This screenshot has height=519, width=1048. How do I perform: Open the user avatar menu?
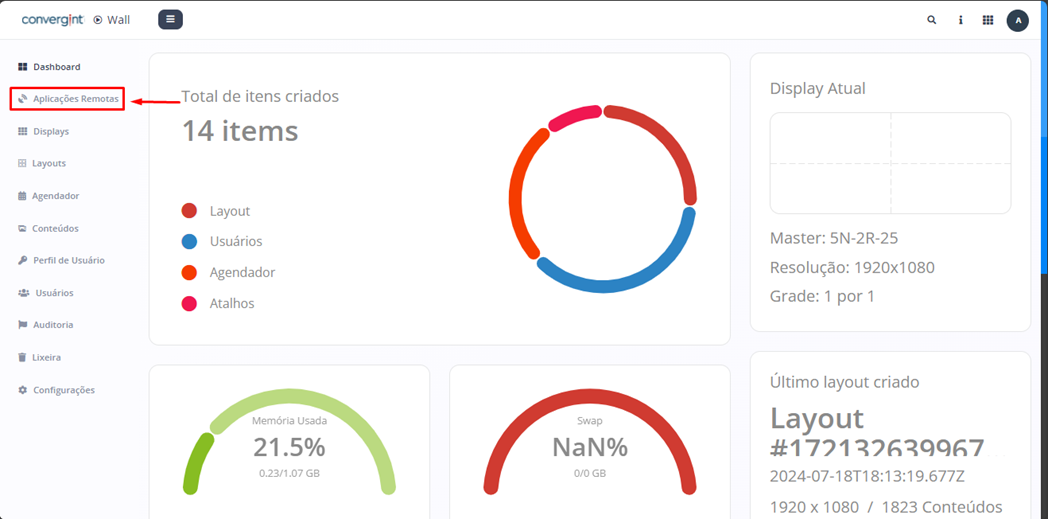[1017, 20]
